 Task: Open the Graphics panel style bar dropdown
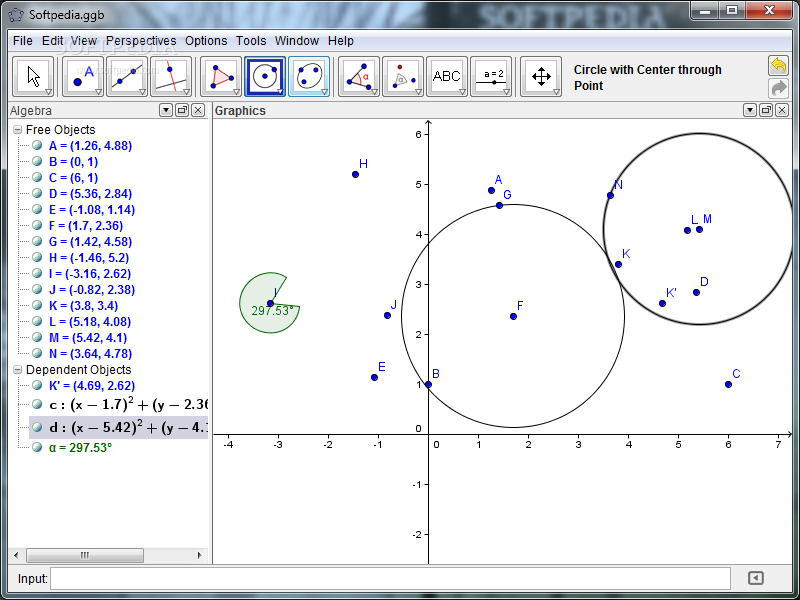[749, 110]
